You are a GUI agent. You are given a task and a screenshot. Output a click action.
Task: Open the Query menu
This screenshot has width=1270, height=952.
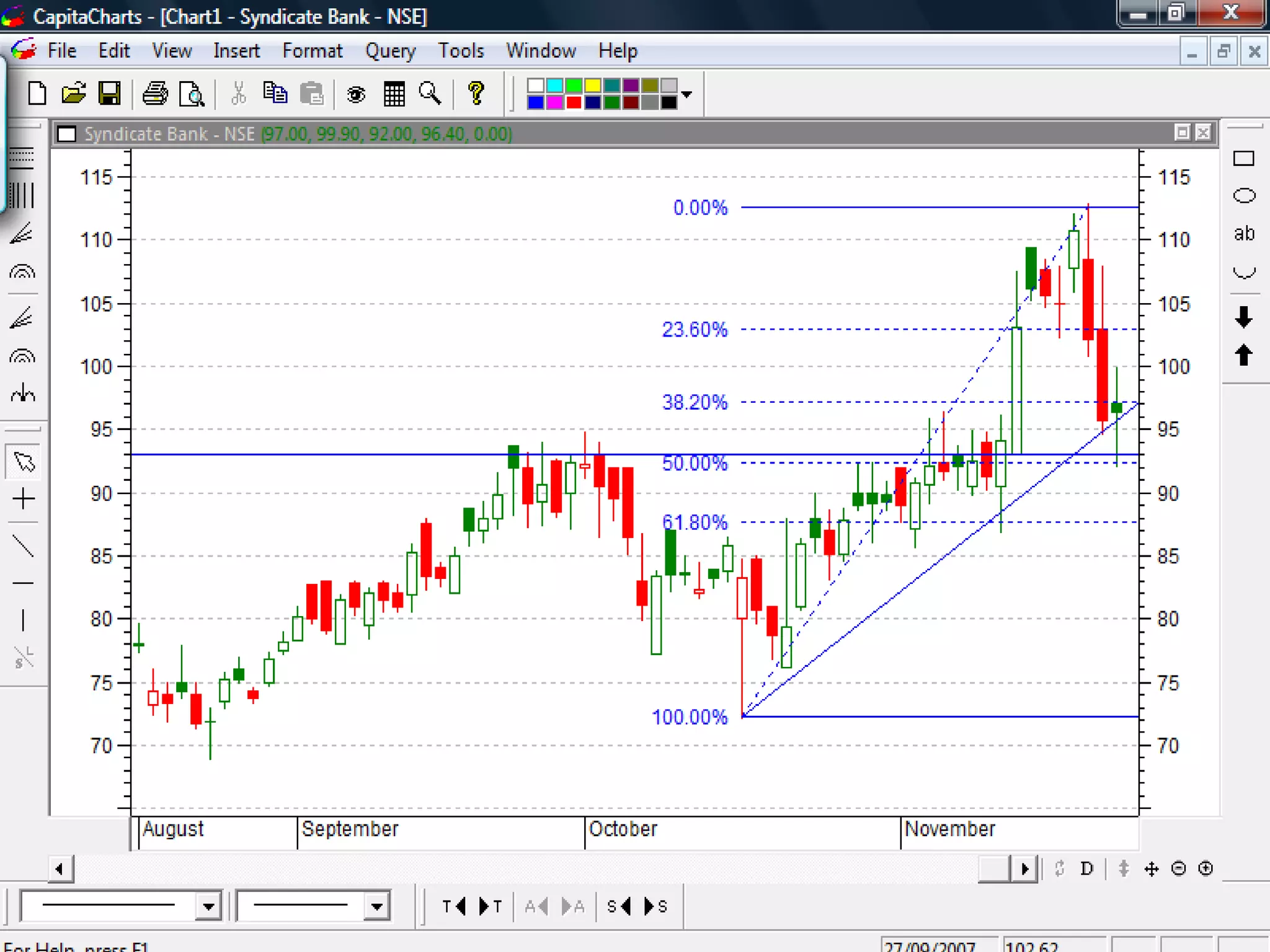click(x=390, y=51)
